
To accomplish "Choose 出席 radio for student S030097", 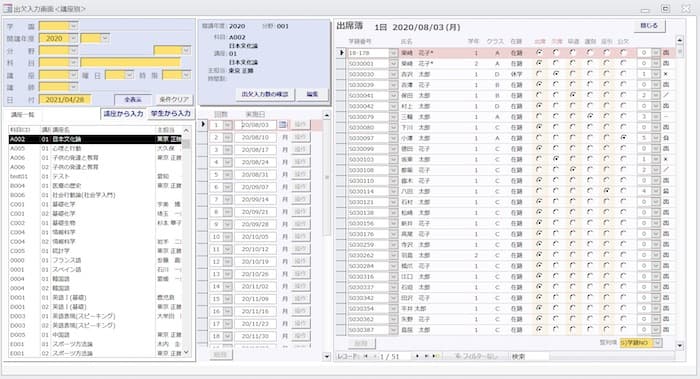I will coord(539,138).
